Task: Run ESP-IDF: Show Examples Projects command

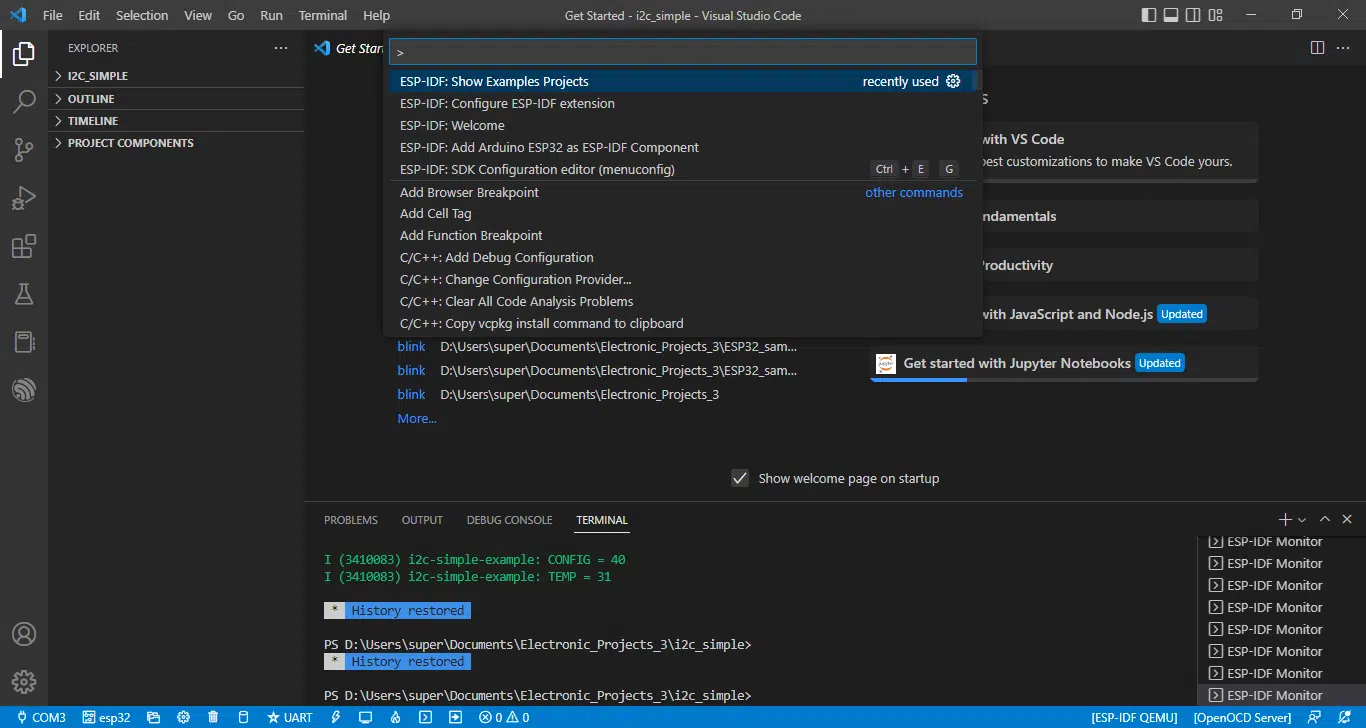Action: tap(679, 81)
